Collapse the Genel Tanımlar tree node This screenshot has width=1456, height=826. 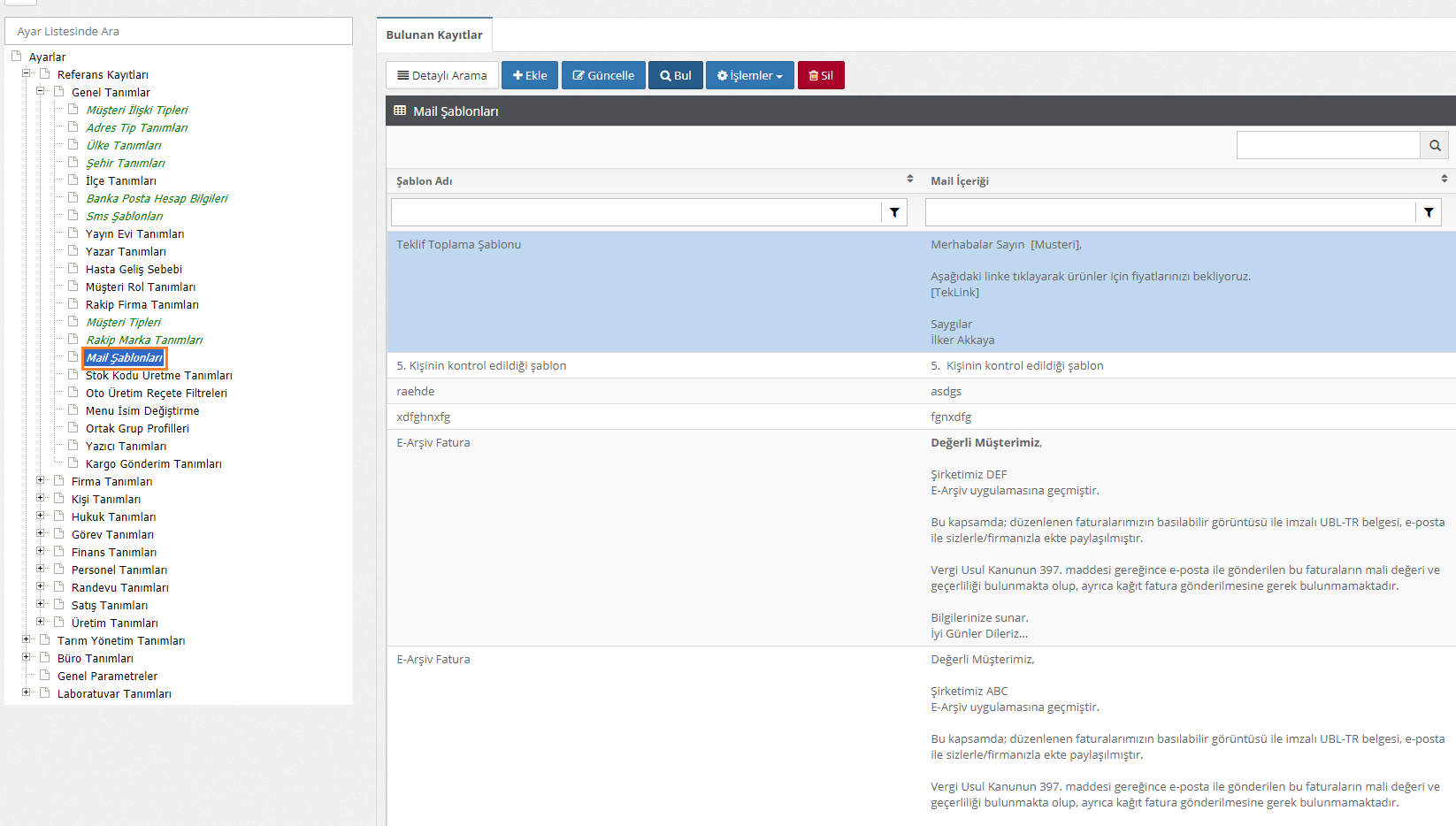click(x=40, y=91)
